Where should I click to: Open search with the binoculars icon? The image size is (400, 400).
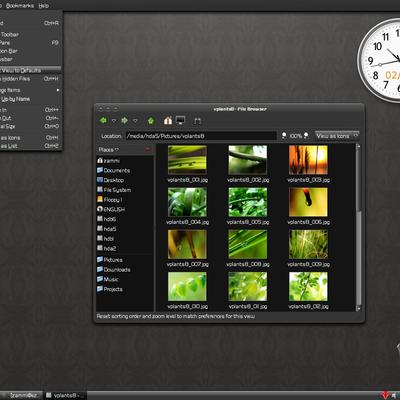pos(198,121)
